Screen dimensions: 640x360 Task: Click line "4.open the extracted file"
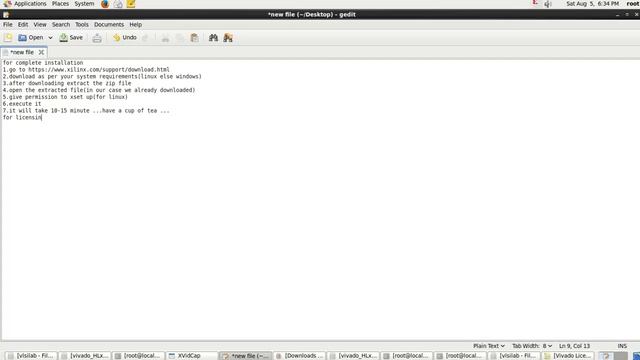click(x=99, y=90)
